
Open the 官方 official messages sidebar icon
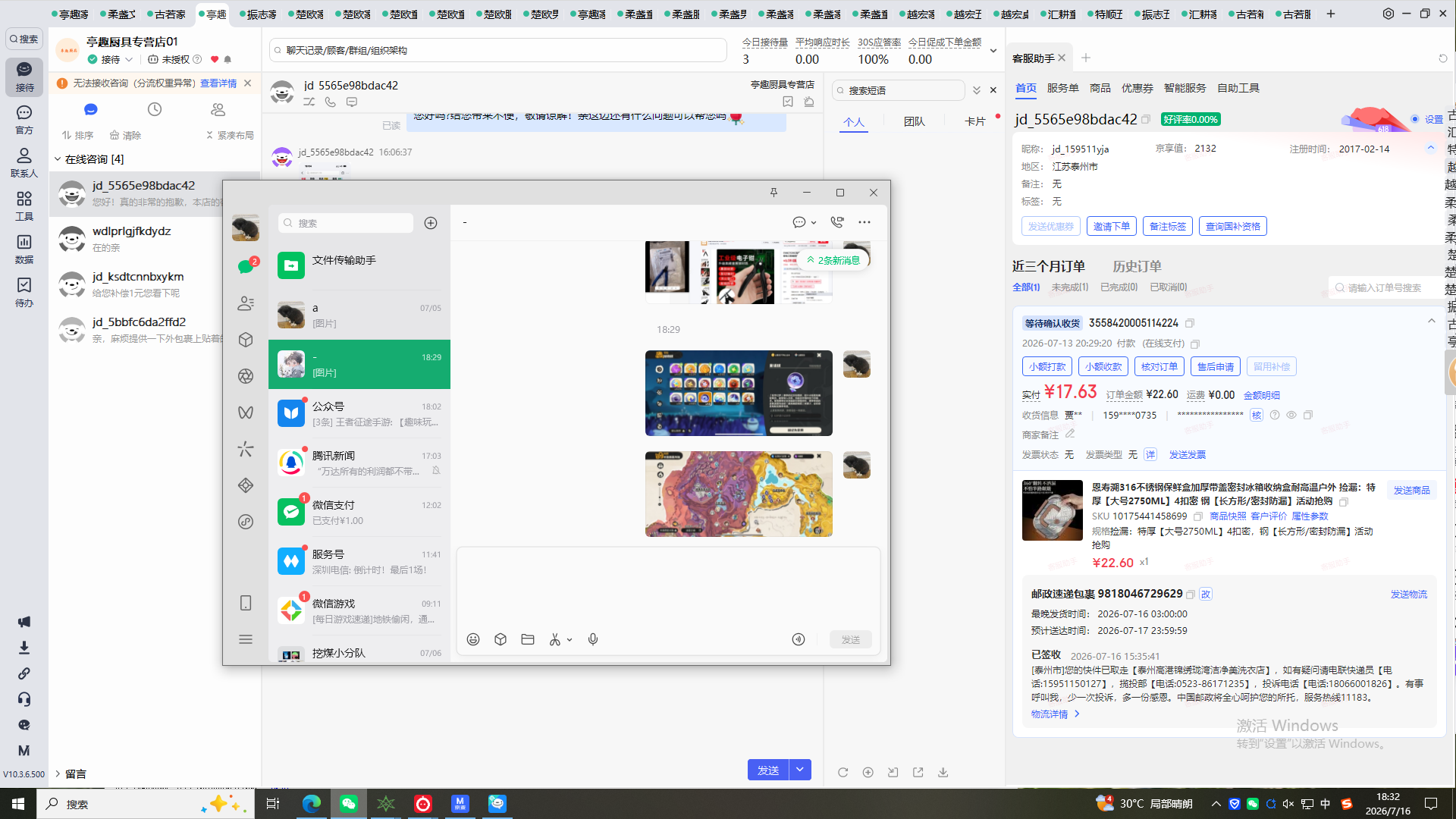point(24,120)
